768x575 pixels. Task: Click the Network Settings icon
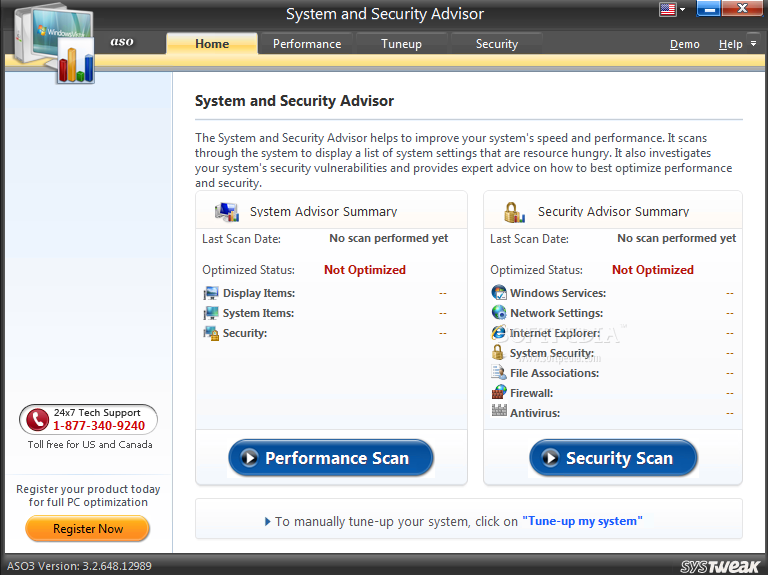(499, 313)
